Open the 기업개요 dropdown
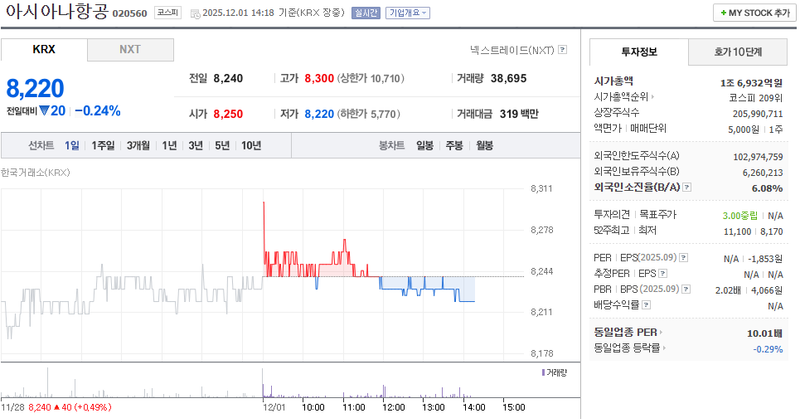The height and width of the screenshot is (419, 800). tap(408, 13)
